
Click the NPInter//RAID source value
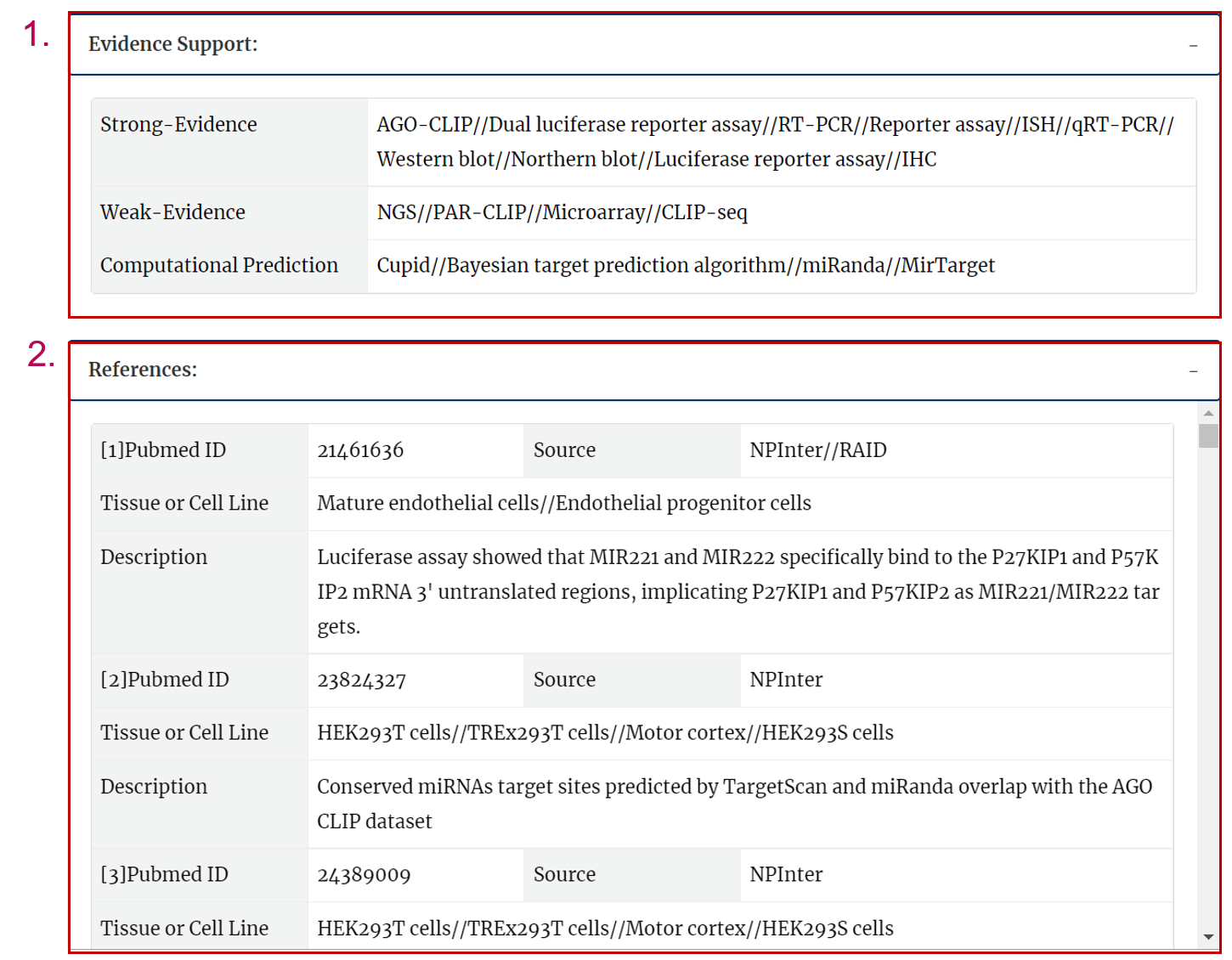click(817, 450)
